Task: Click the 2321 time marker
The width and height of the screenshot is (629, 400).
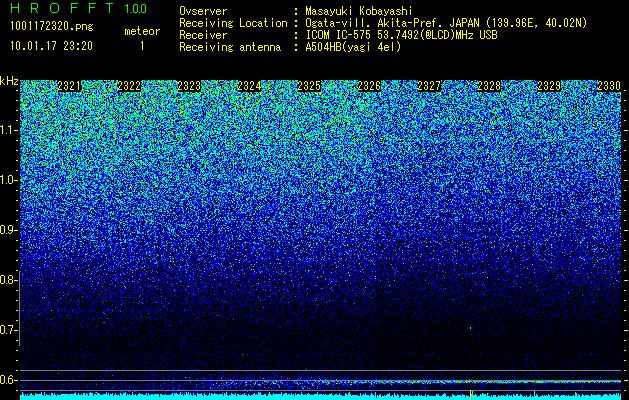Action: (x=69, y=86)
